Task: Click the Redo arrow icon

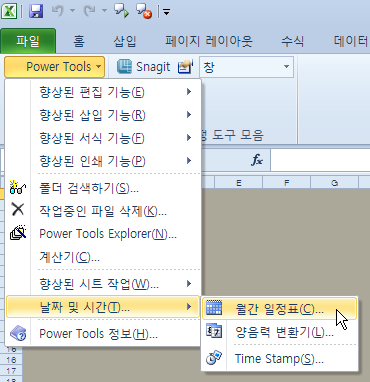Action: click(x=90, y=11)
